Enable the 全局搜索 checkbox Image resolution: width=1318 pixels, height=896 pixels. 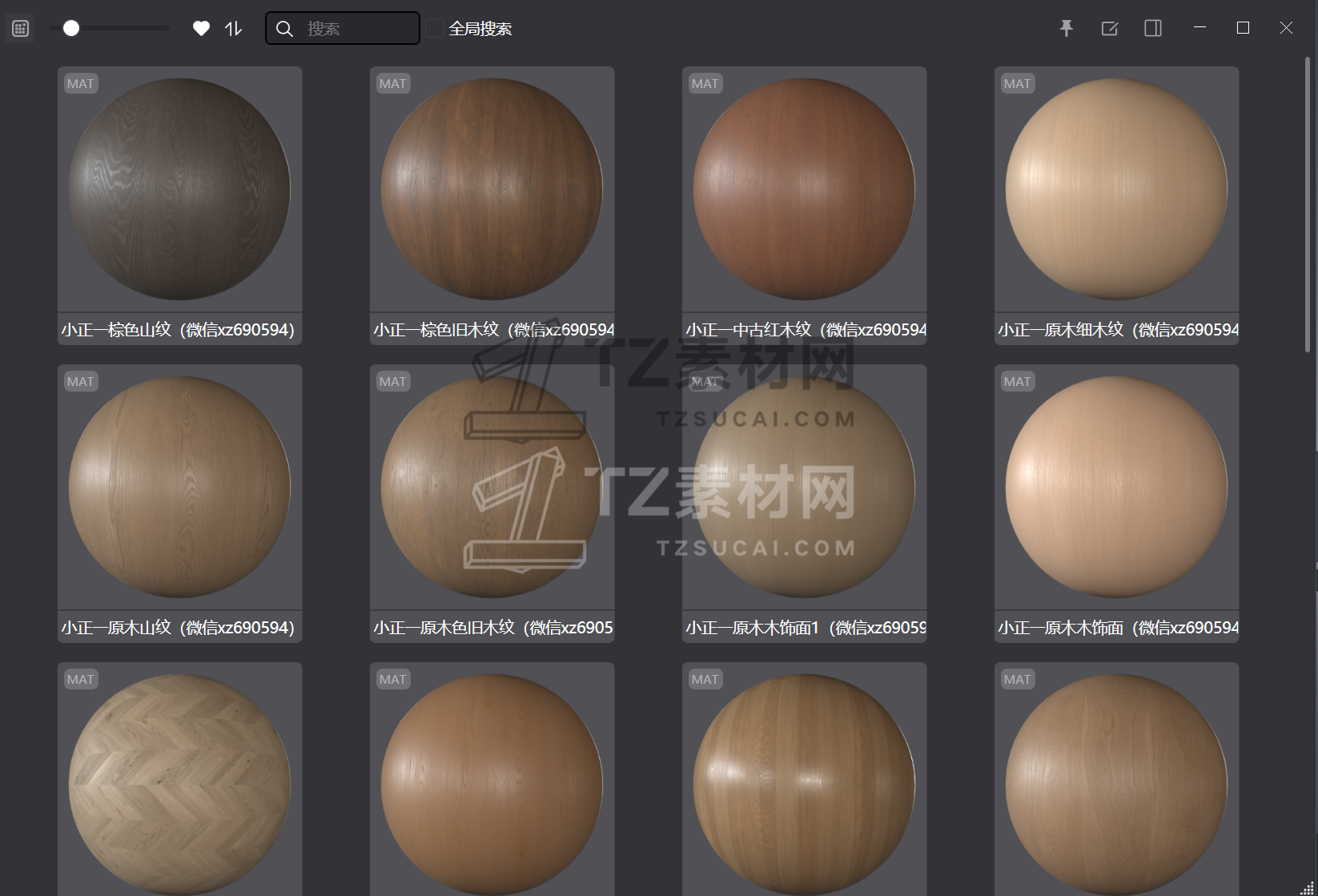click(435, 29)
